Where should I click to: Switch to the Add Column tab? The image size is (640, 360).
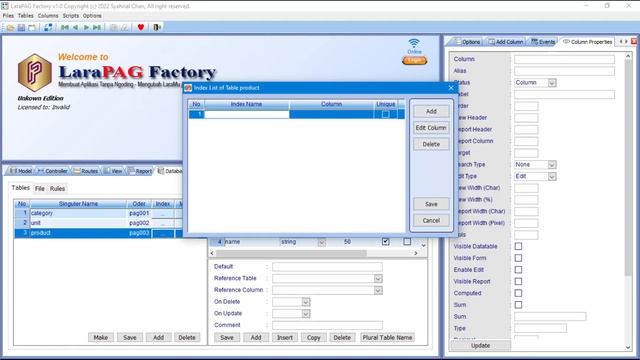coord(506,42)
